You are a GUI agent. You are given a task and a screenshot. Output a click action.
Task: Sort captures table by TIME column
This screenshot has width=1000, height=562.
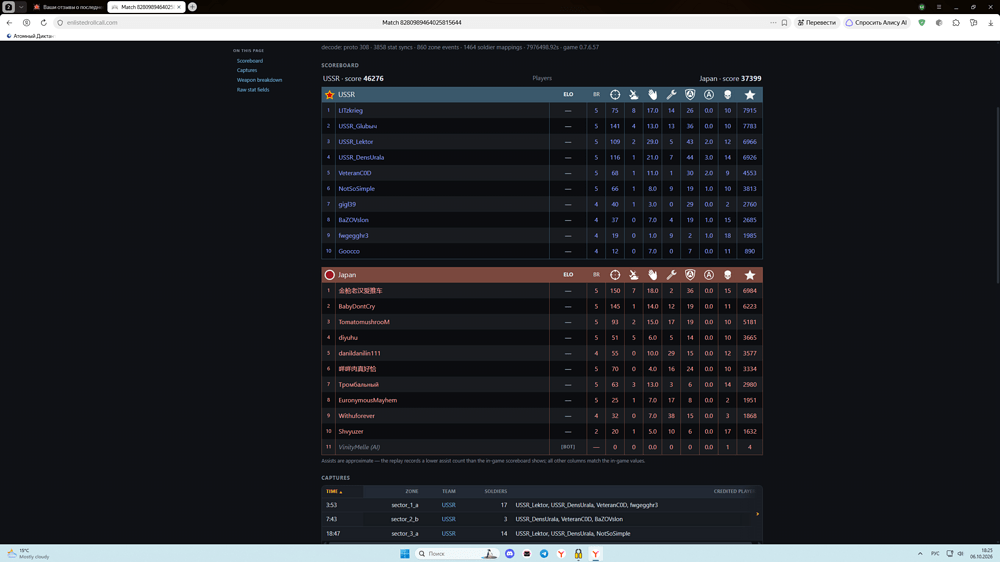tap(334, 491)
